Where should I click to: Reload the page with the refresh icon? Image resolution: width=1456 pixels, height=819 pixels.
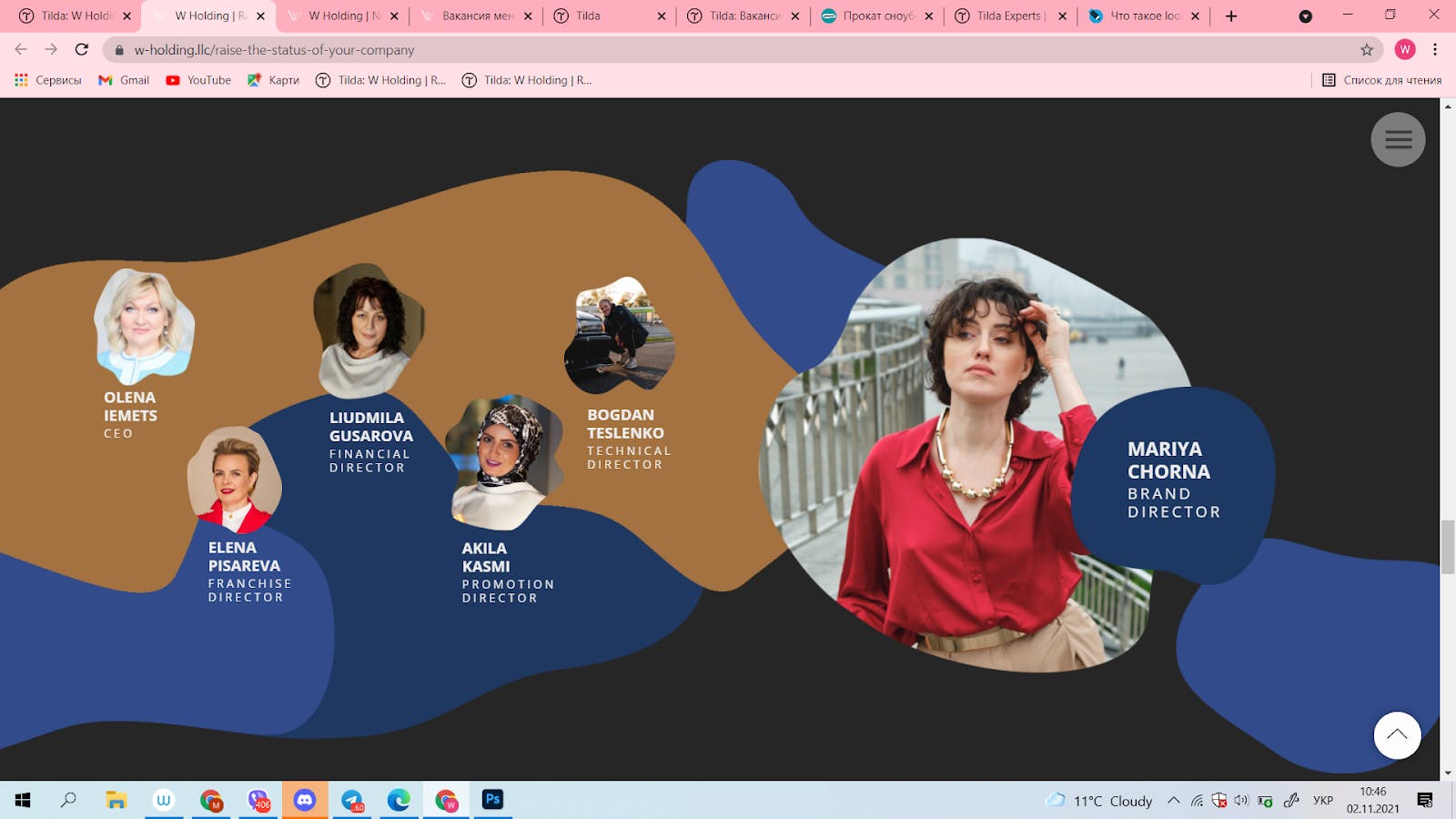point(82,49)
